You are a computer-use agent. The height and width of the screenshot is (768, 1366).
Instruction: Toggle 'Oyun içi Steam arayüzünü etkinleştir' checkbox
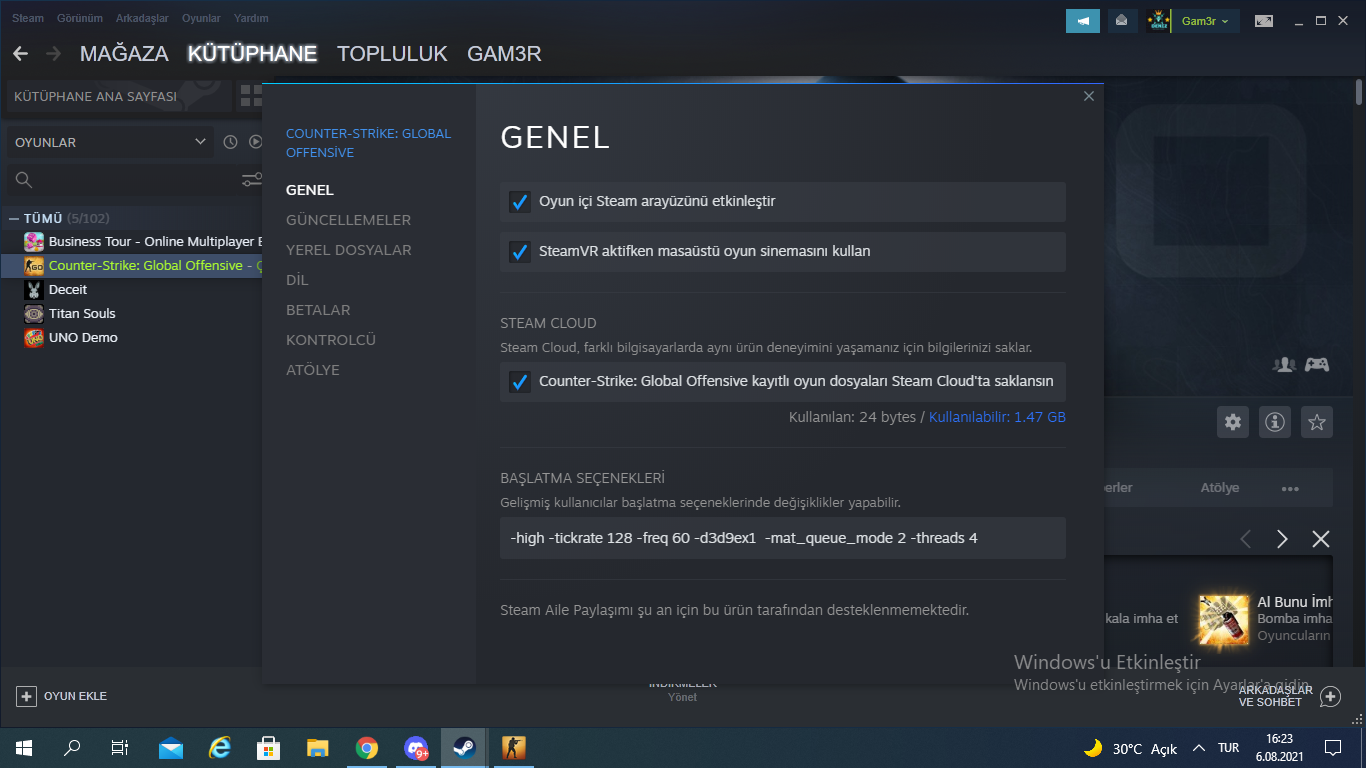click(x=520, y=202)
